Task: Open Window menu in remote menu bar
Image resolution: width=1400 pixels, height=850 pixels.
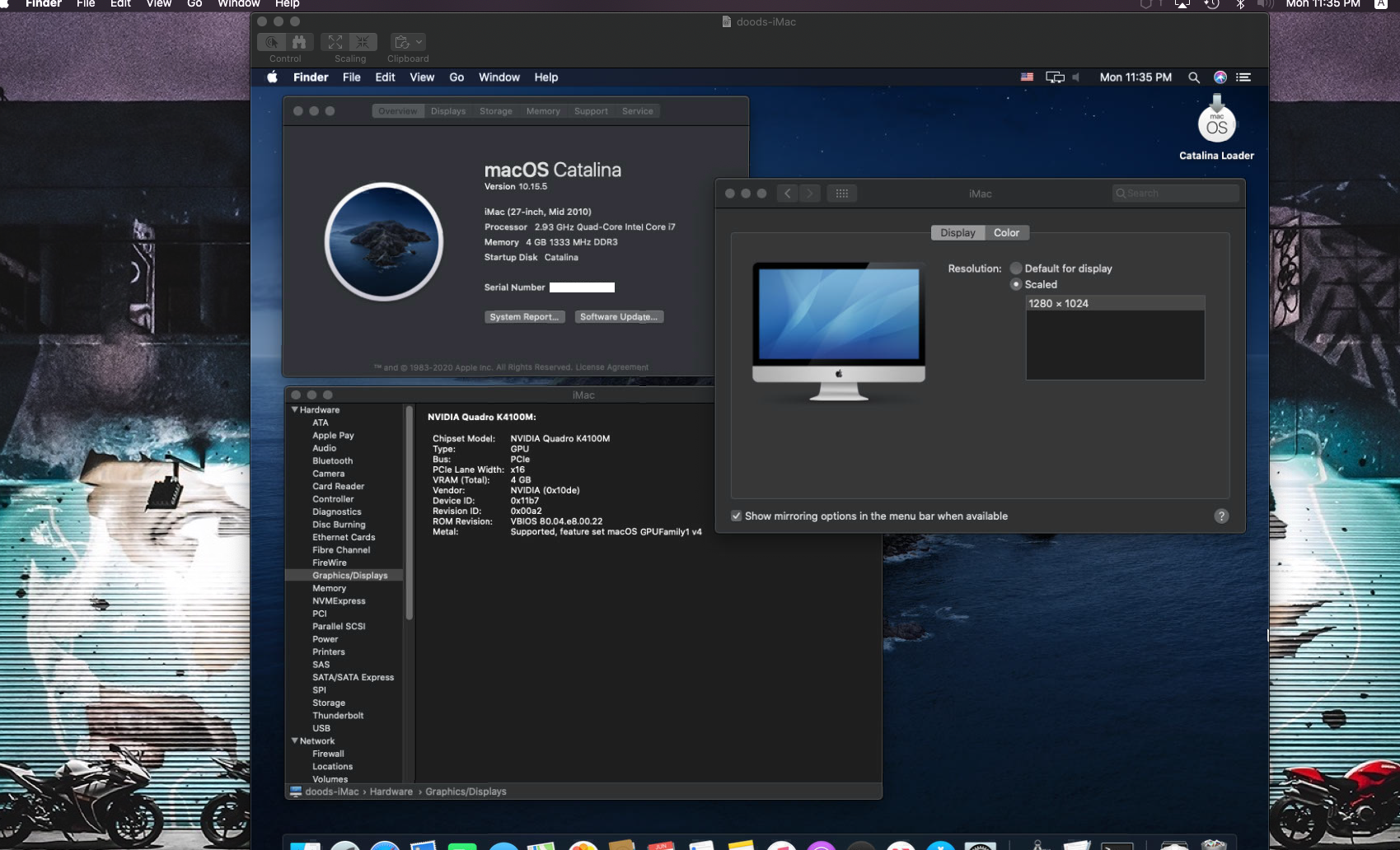Action: coord(499,77)
